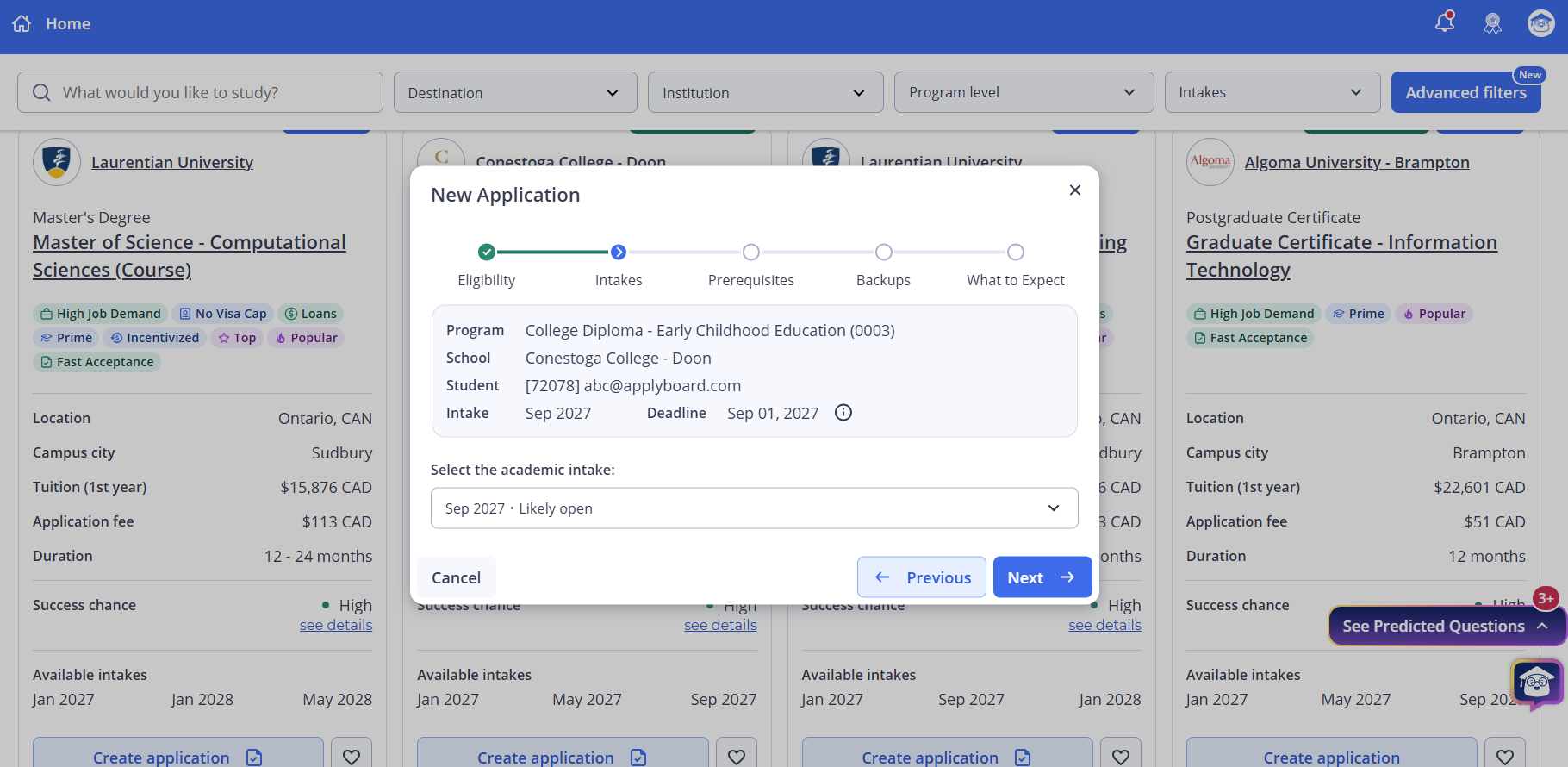Click the Top tag
Image resolution: width=1568 pixels, height=767 pixels.
[x=237, y=338]
